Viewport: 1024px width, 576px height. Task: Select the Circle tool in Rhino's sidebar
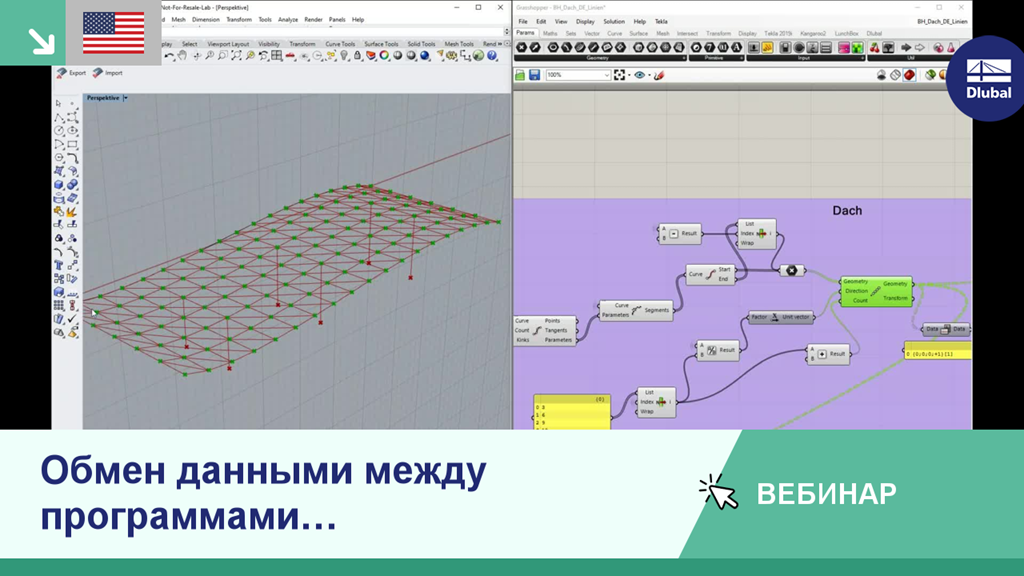point(59,131)
